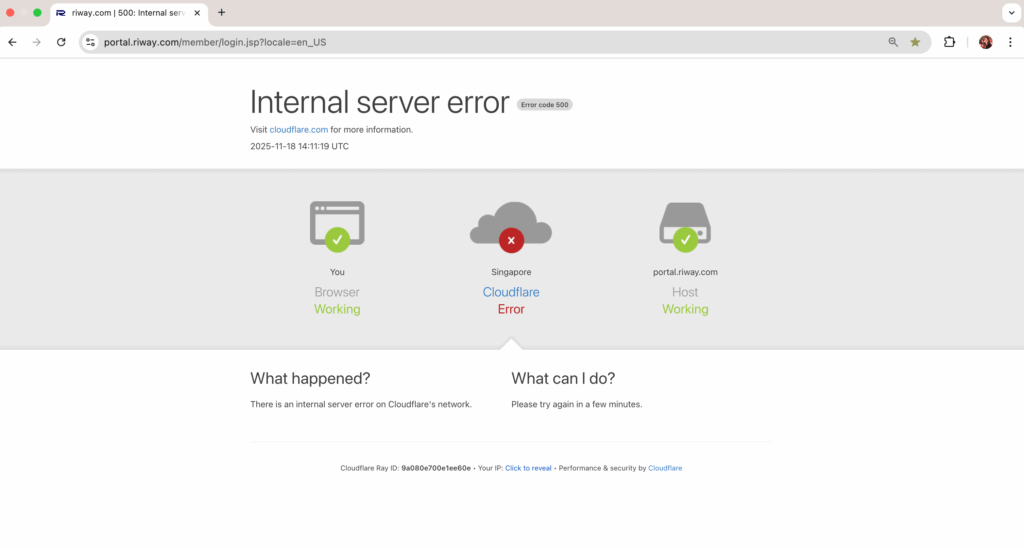The height and width of the screenshot is (548, 1024).
Task: Open the profile avatar menu
Action: pos(985,42)
